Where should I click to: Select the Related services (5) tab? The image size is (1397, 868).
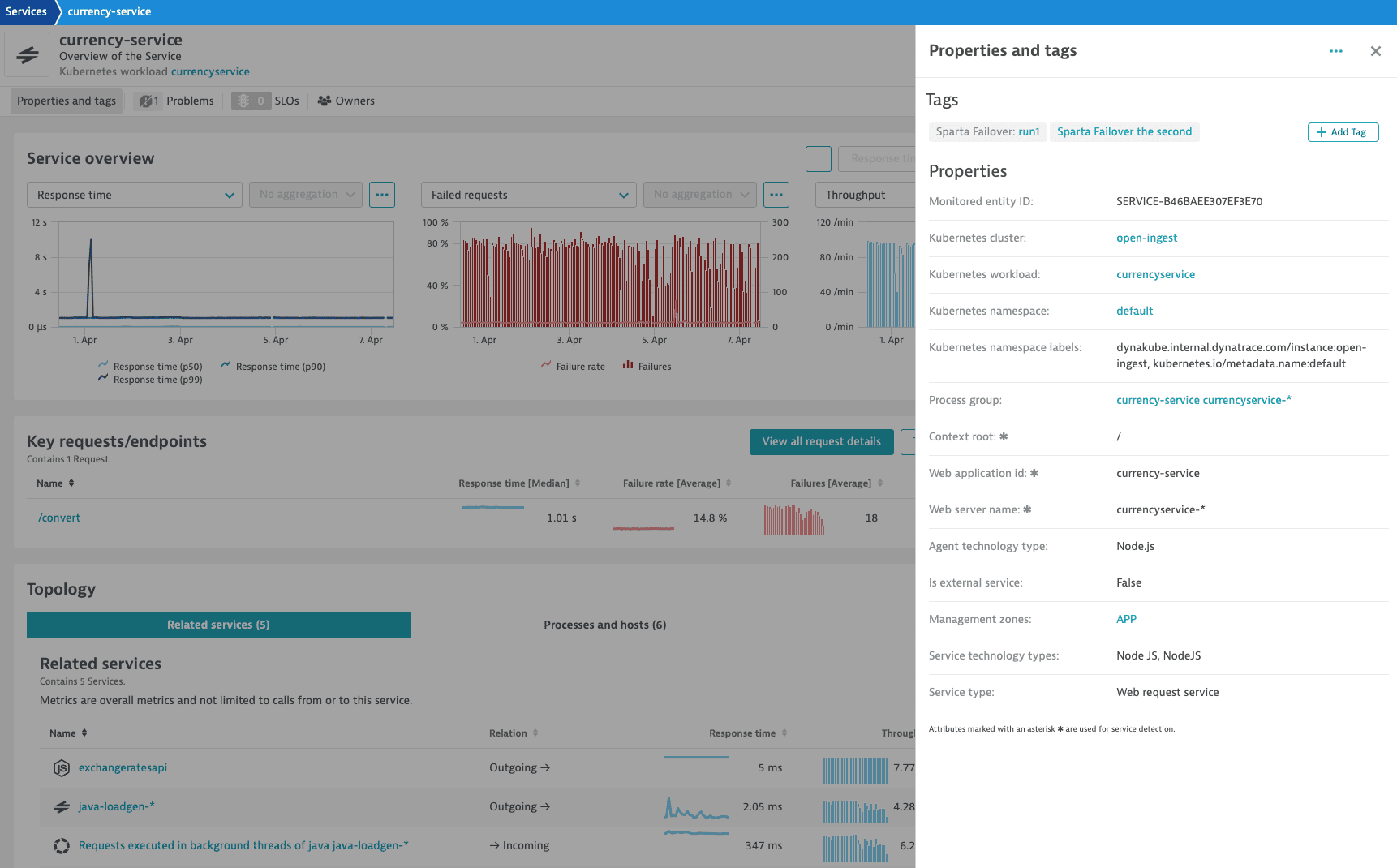218,625
